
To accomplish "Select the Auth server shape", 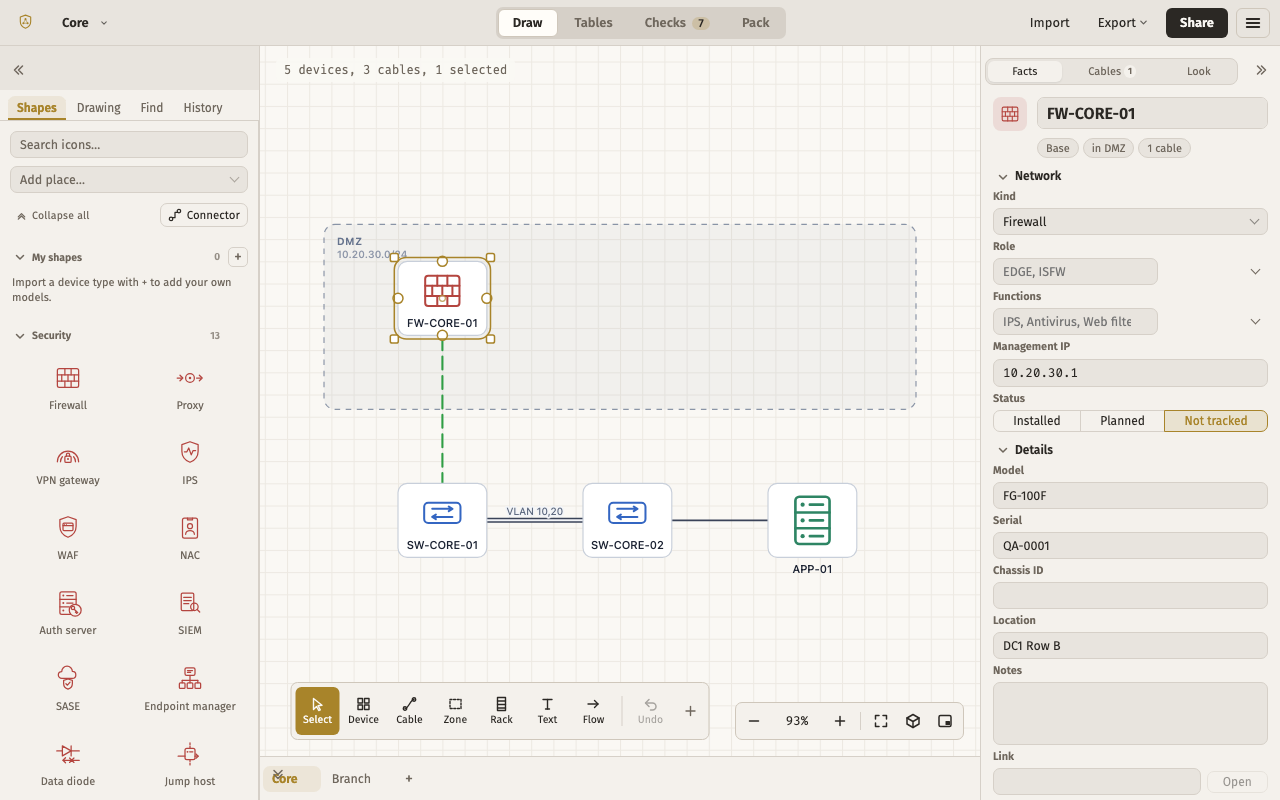I will click(x=68, y=603).
